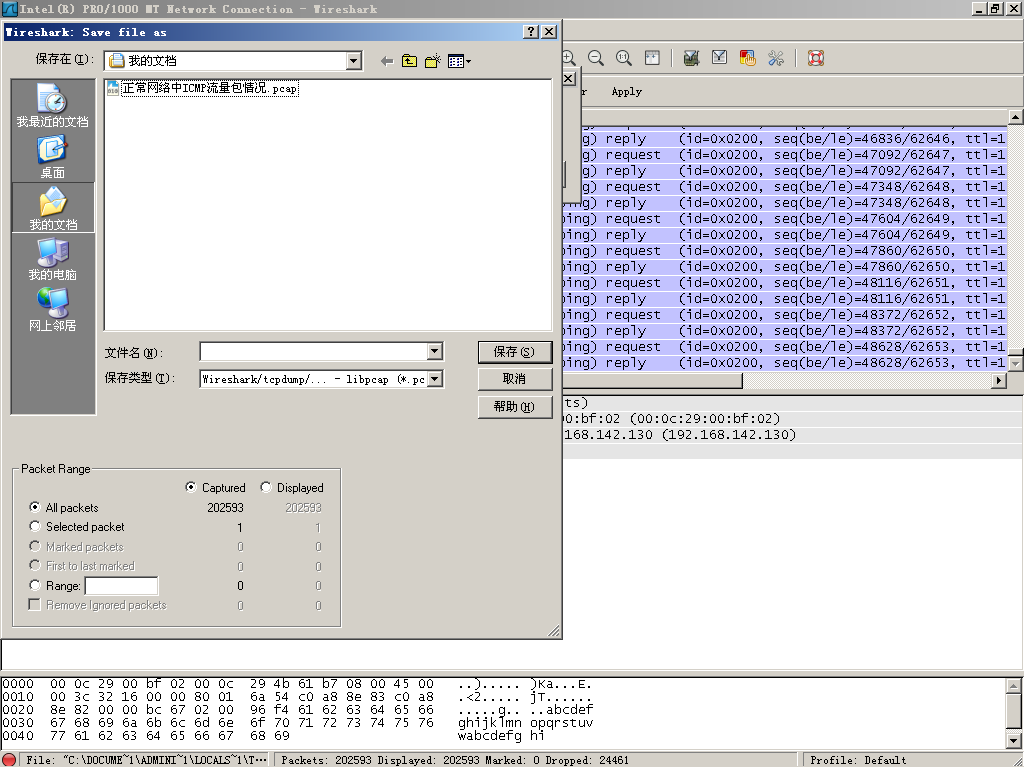Open the Preferences wrench icon
Screen dimensions: 1024x768
pyautogui.click(x=776, y=58)
